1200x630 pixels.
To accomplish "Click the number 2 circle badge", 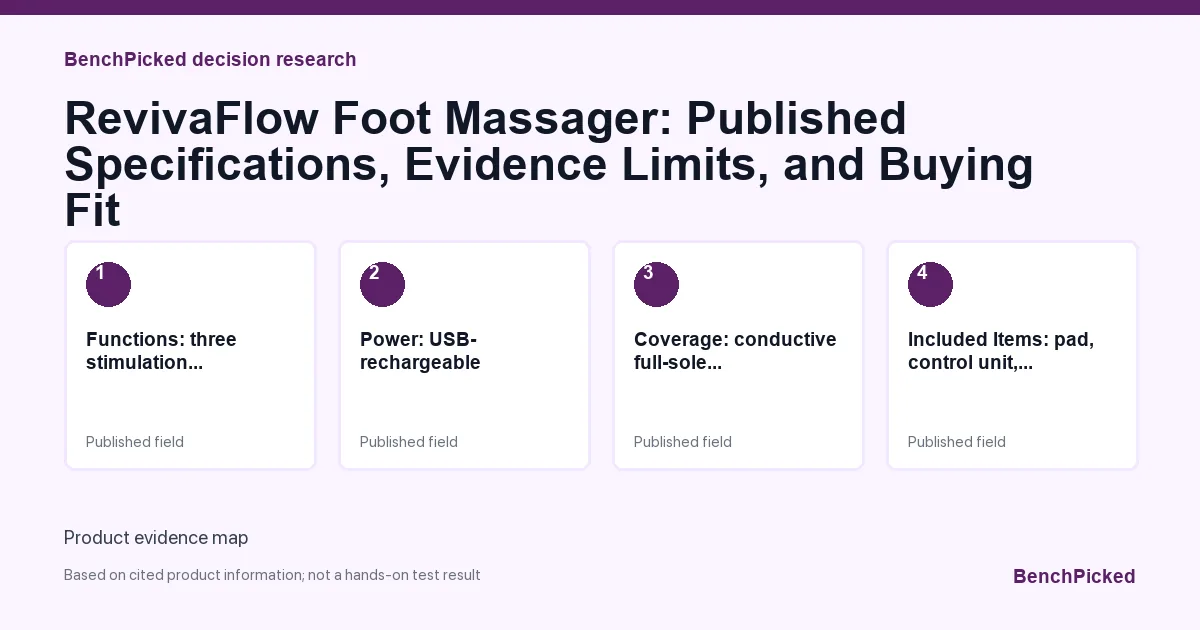I will click(x=382, y=284).
